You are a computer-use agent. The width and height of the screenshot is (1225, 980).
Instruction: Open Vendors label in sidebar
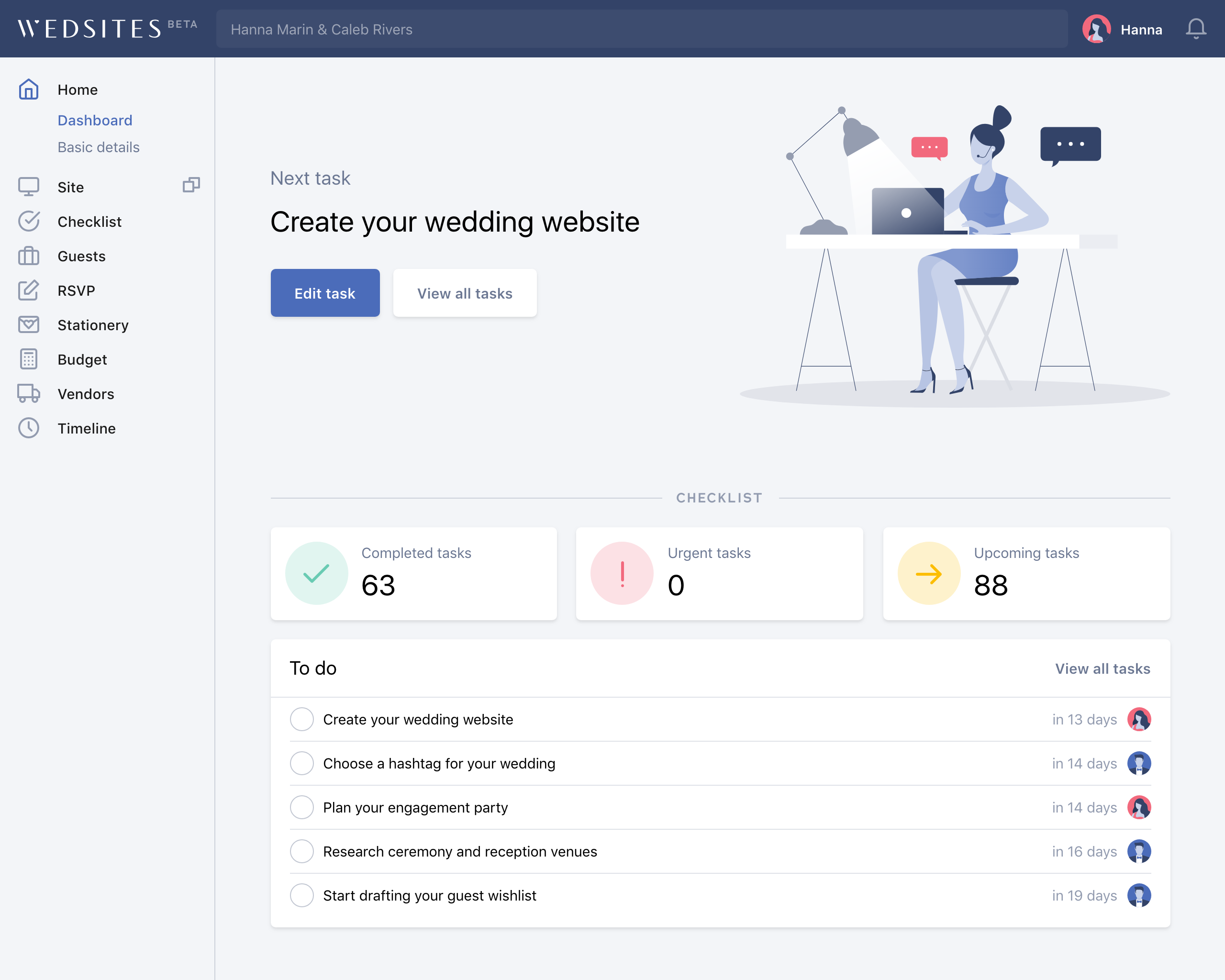coord(86,394)
